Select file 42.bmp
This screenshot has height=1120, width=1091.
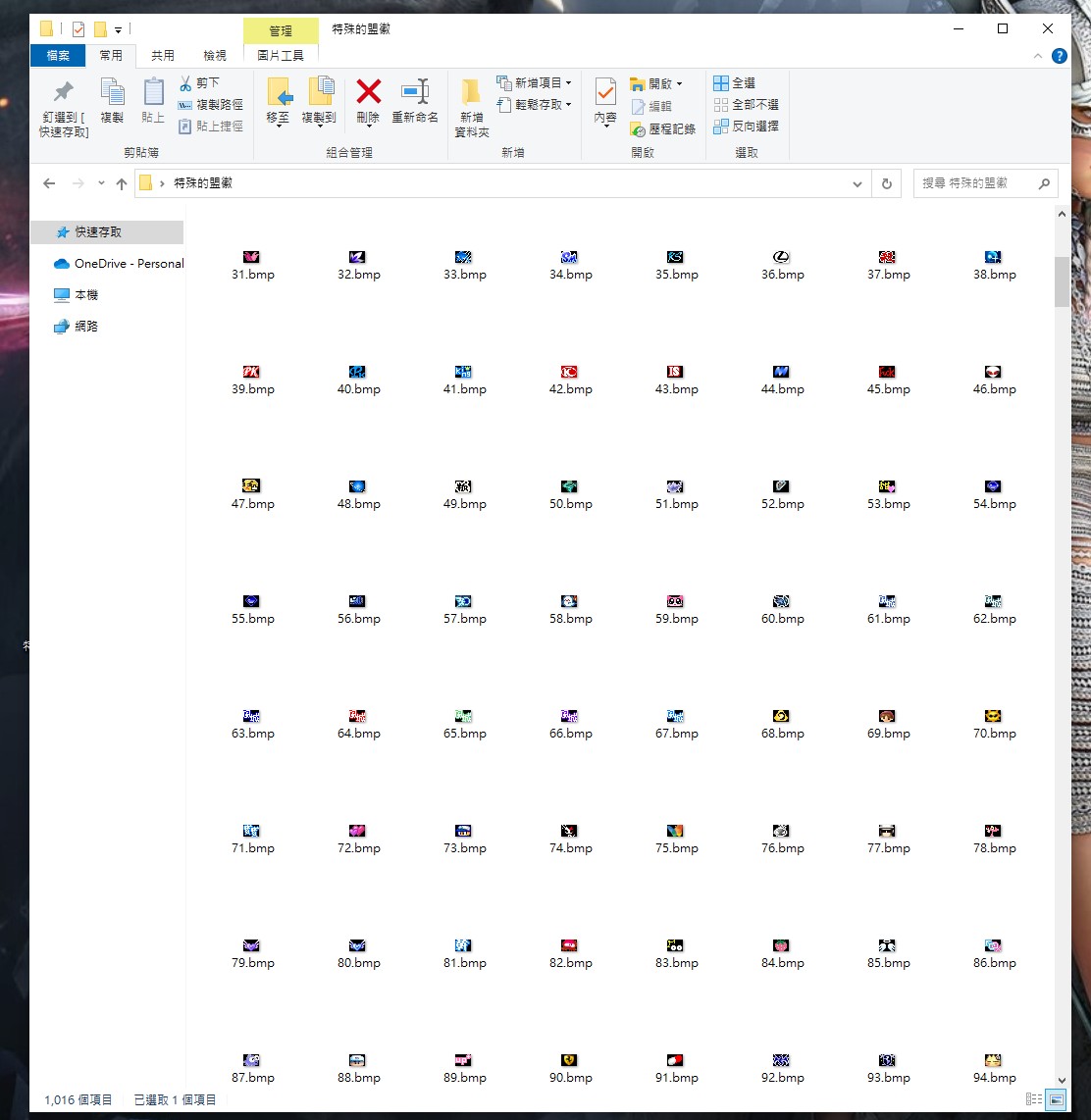pyautogui.click(x=571, y=382)
